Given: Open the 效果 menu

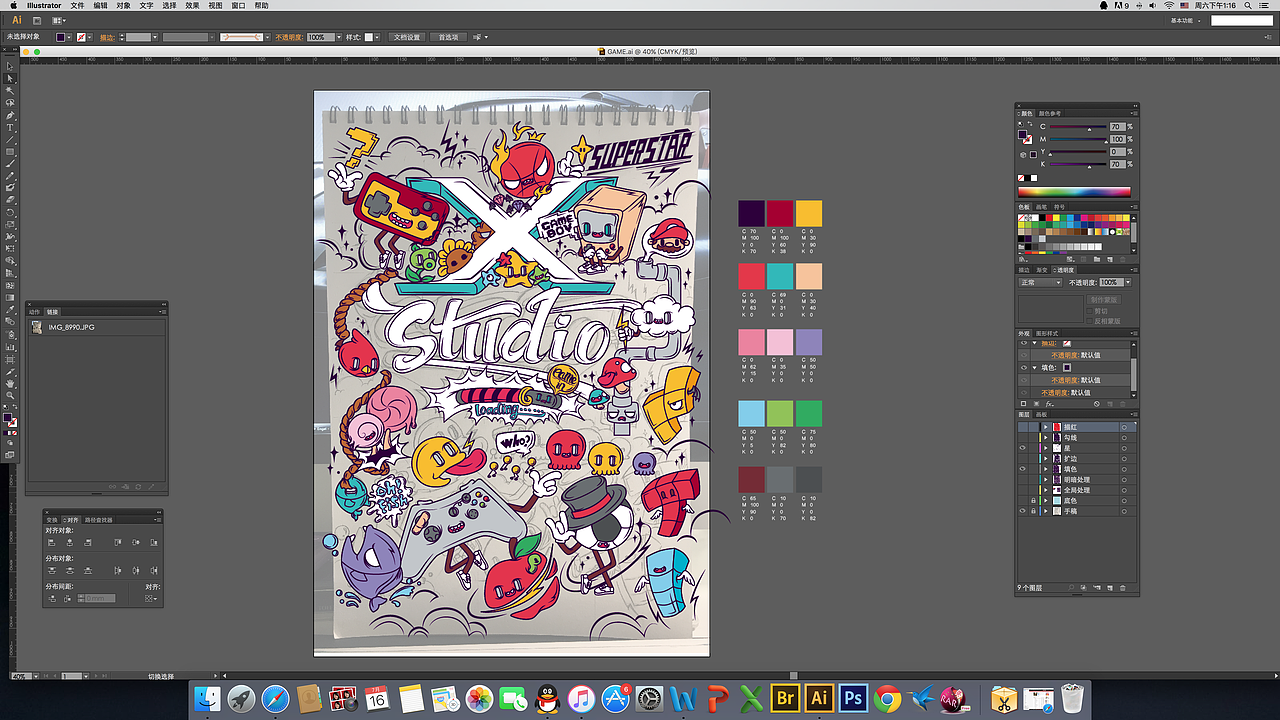Looking at the screenshot, I should pos(192,5).
